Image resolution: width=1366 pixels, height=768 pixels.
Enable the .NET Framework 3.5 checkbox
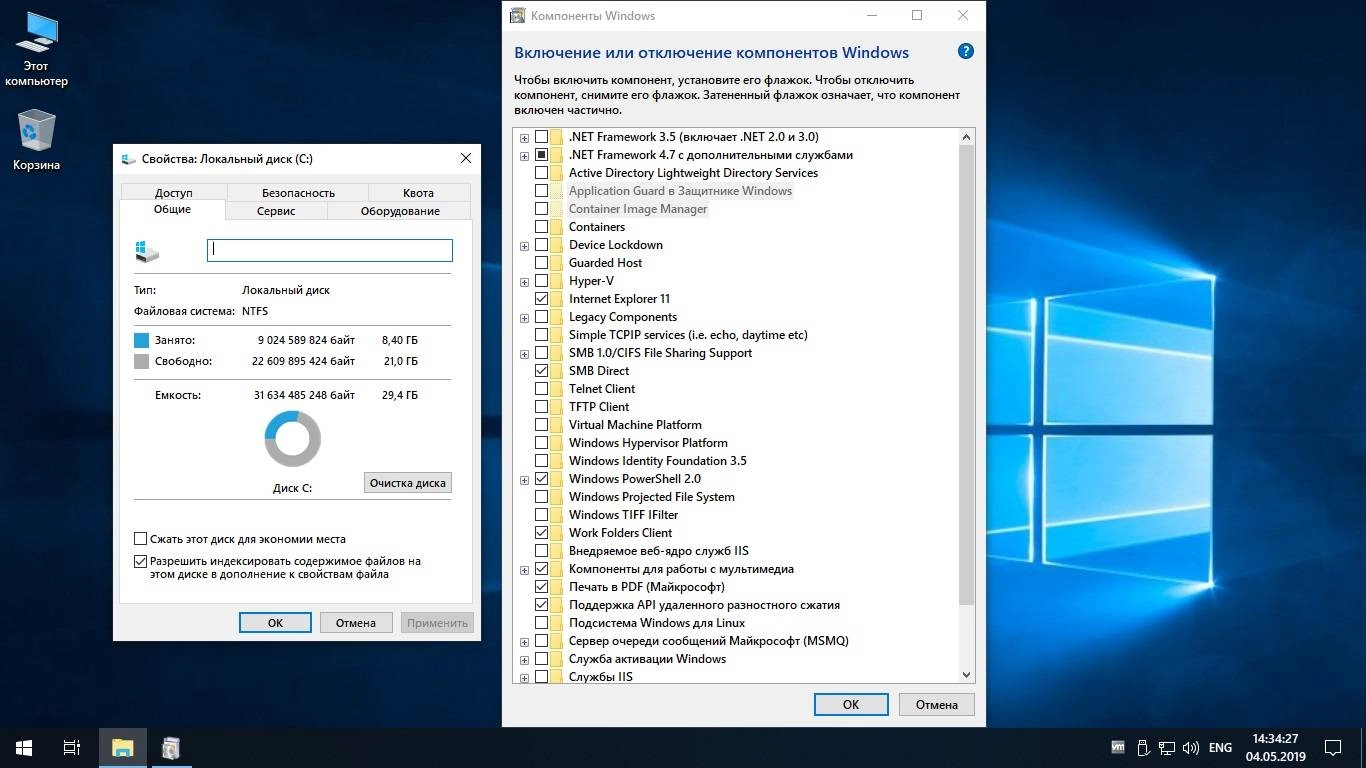[x=541, y=137]
